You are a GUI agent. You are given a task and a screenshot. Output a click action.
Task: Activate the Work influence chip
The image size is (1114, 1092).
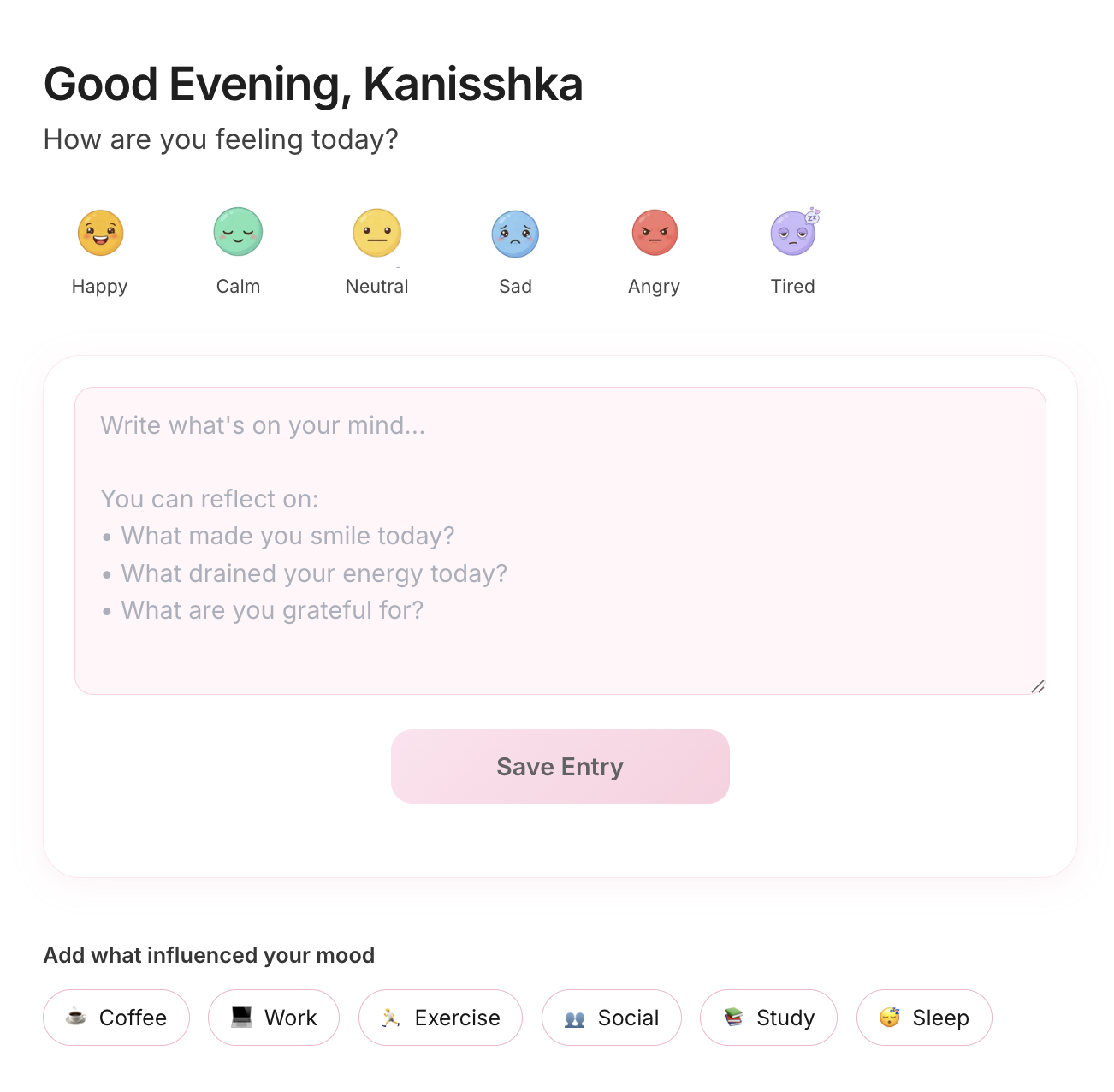pyautogui.click(x=273, y=1018)
